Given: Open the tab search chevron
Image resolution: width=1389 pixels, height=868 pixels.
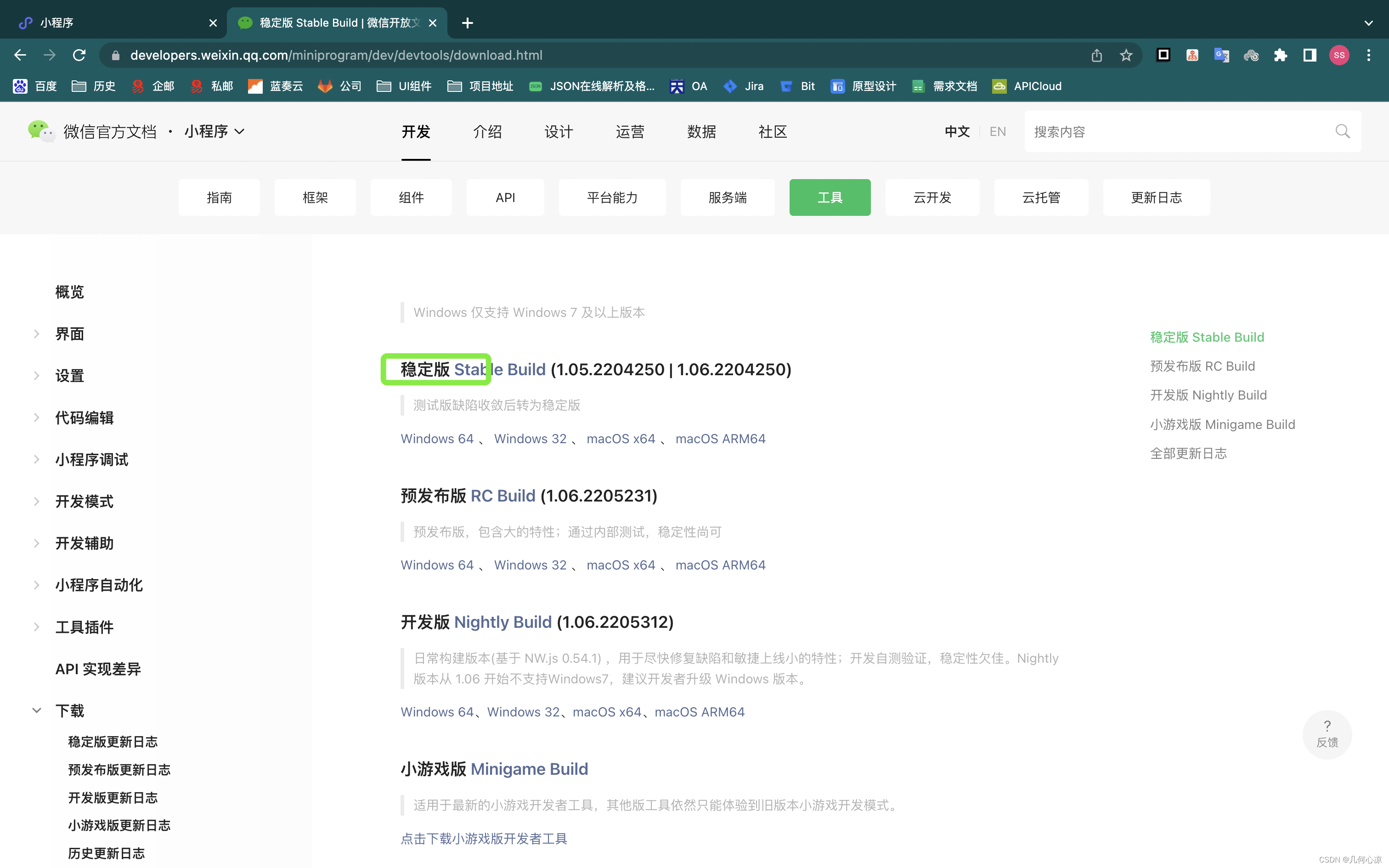Looking at the screenshot, I should click(x=1368, y=23).
